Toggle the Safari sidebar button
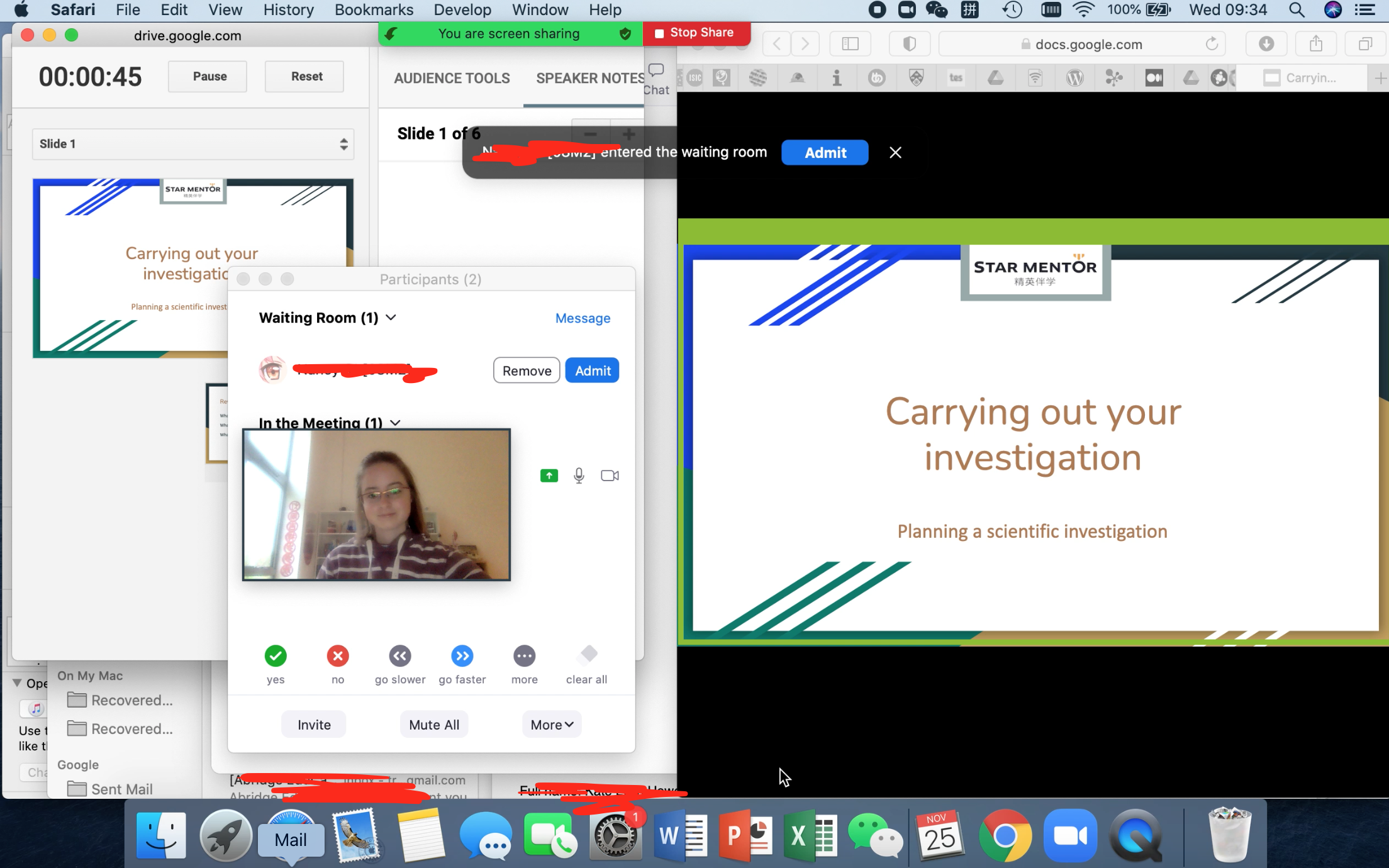Image resolution: width=1389 pixels, height=868 pixels. (x=850, y=44)
